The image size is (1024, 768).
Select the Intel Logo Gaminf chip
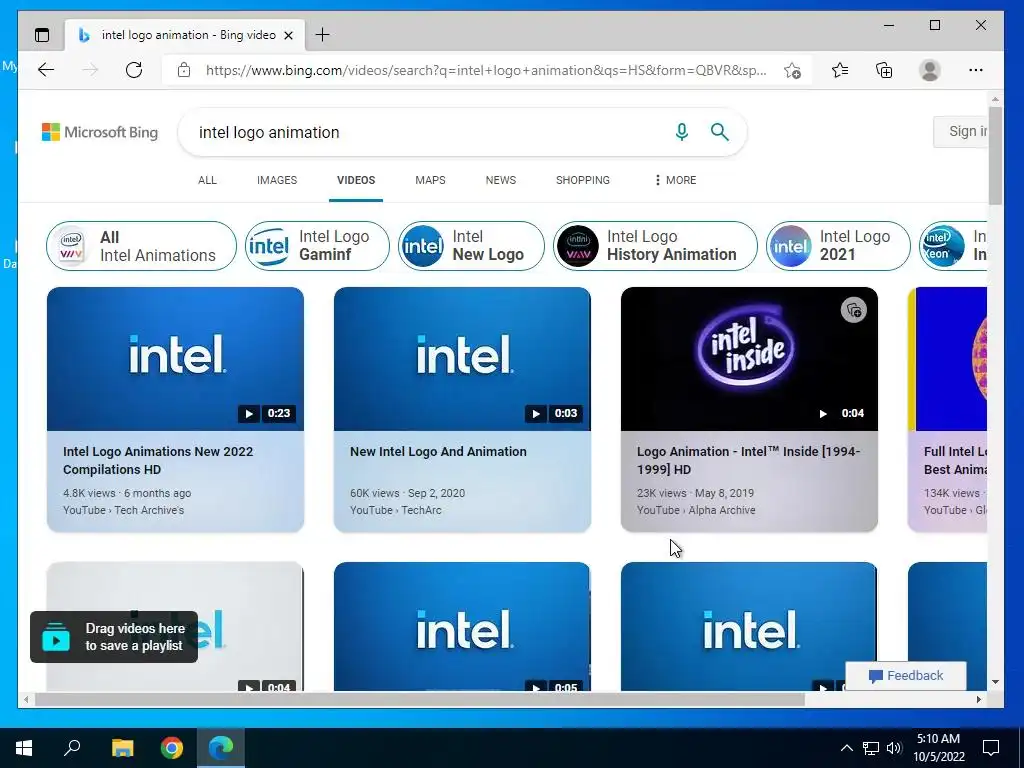point(317,246)
